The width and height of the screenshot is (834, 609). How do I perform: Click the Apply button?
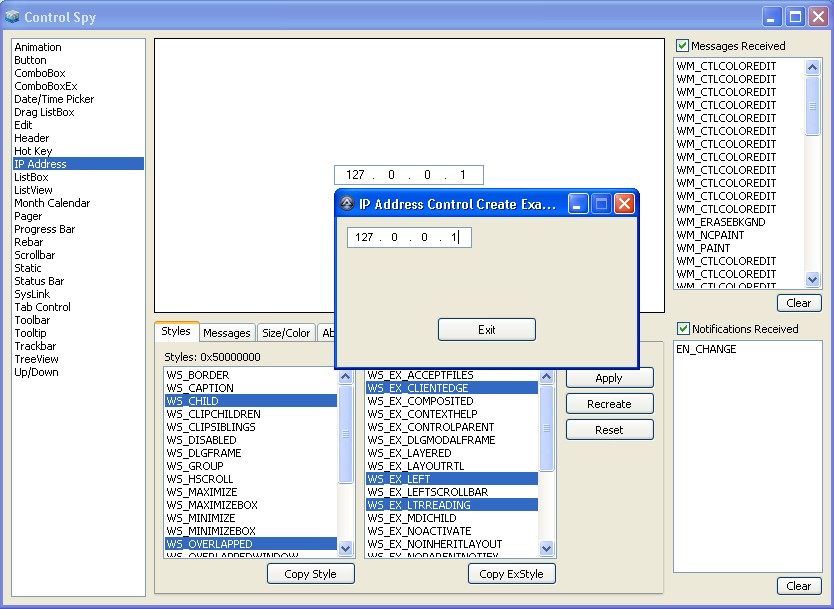point(609,378)
